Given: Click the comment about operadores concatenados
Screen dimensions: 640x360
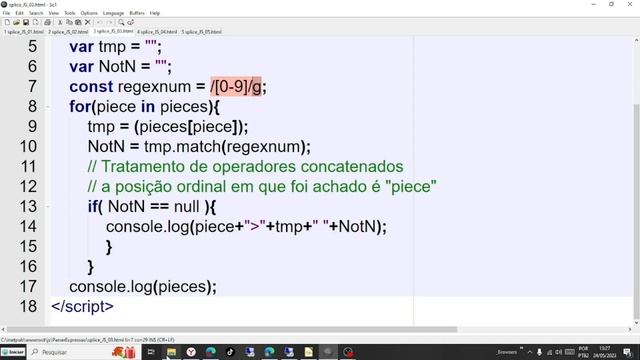Looking at the screenshot, I should tap(245, 167).
